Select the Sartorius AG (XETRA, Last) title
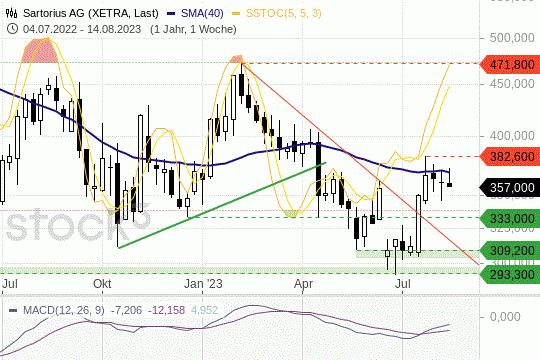 tap(91, 13)
